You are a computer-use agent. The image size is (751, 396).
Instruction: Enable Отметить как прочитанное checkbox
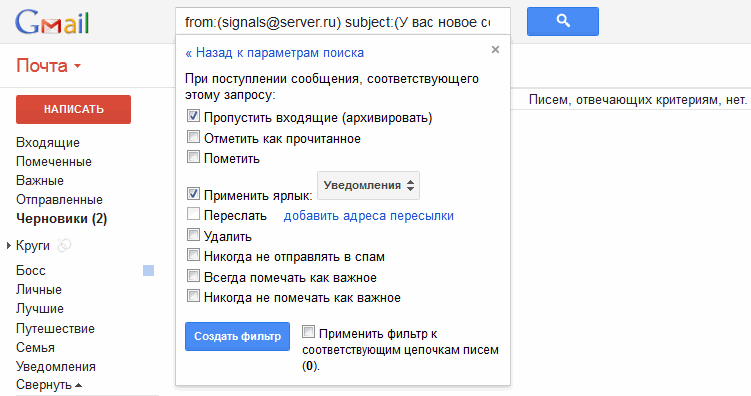pos(193,137)
